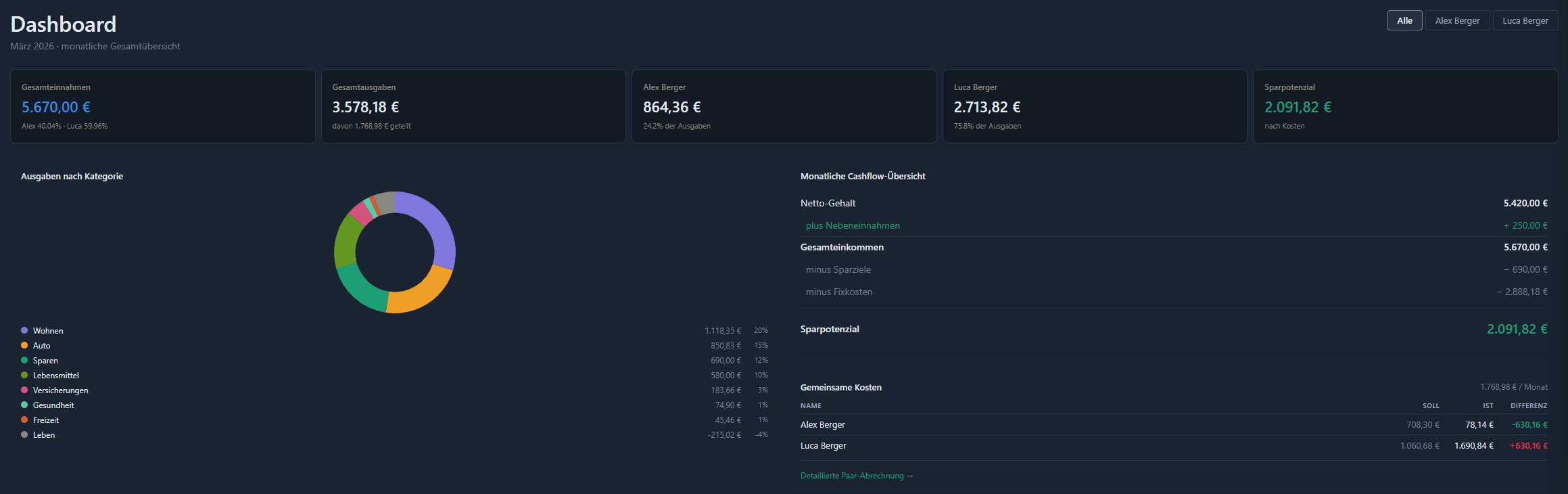Click the Fixkosten value − 2.888,18 €
The width and height of the screenshot is (1568, 494).
1522,292
